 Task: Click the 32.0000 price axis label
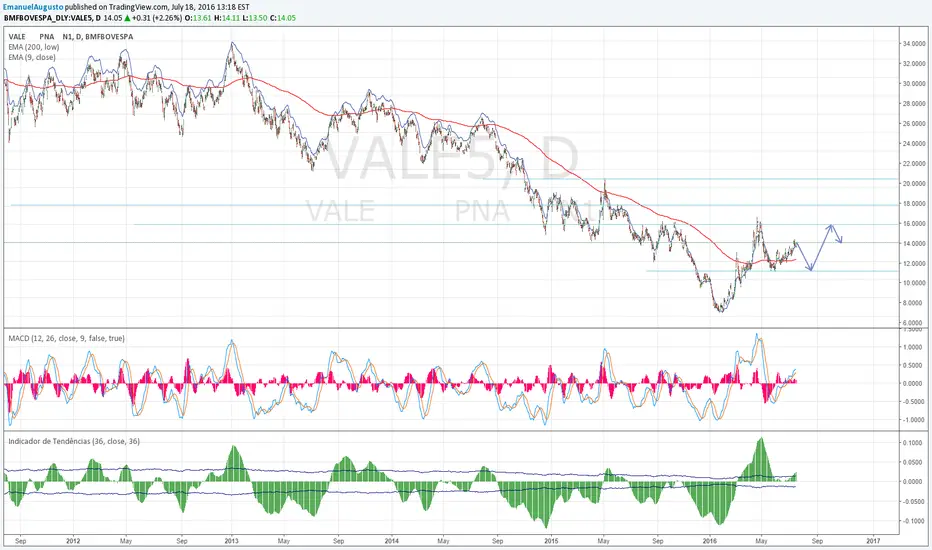pyautogui.click(x=914, y=63)
